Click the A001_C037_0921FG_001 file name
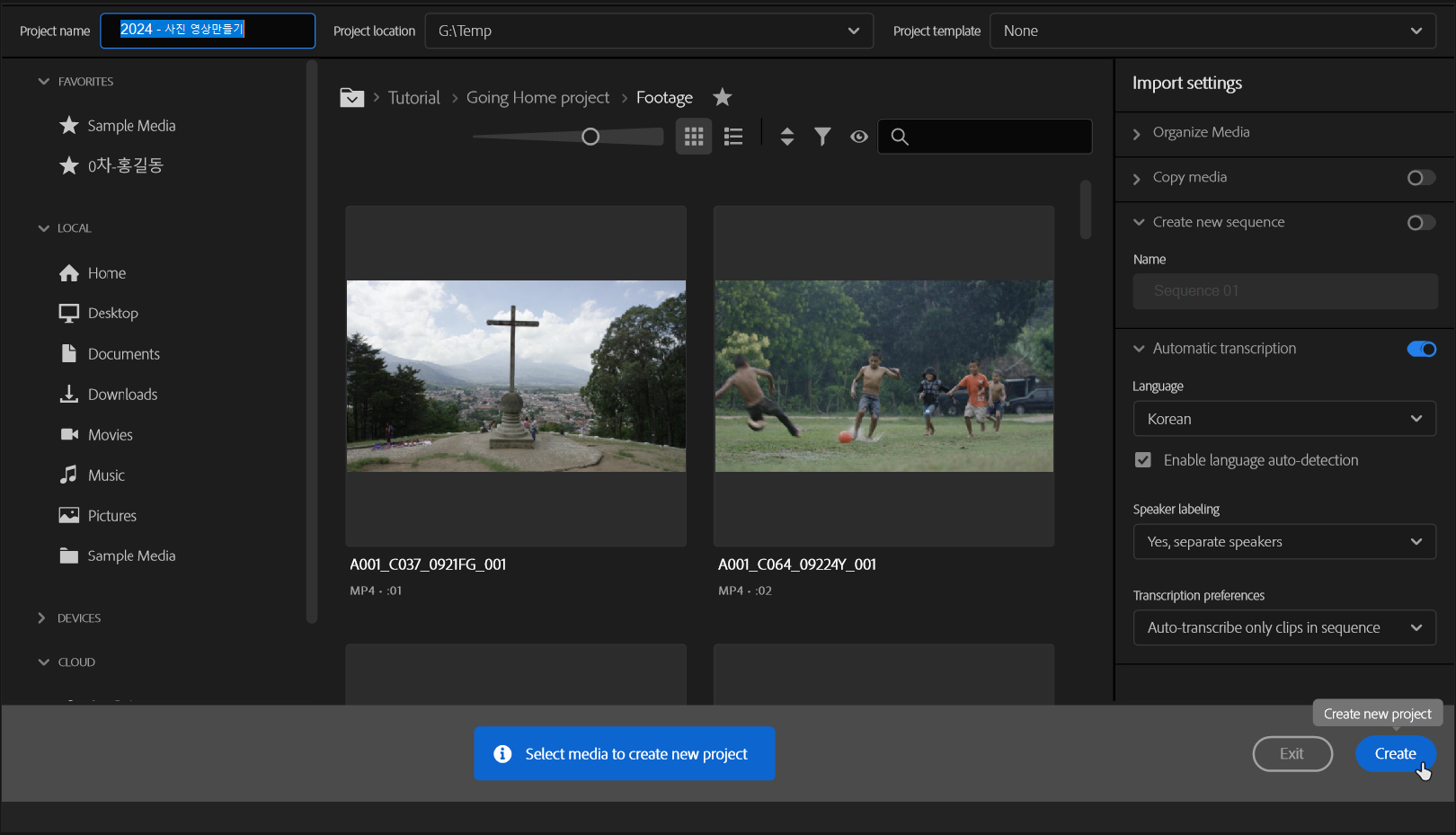The image size is (1456, 835). (428, 564)
